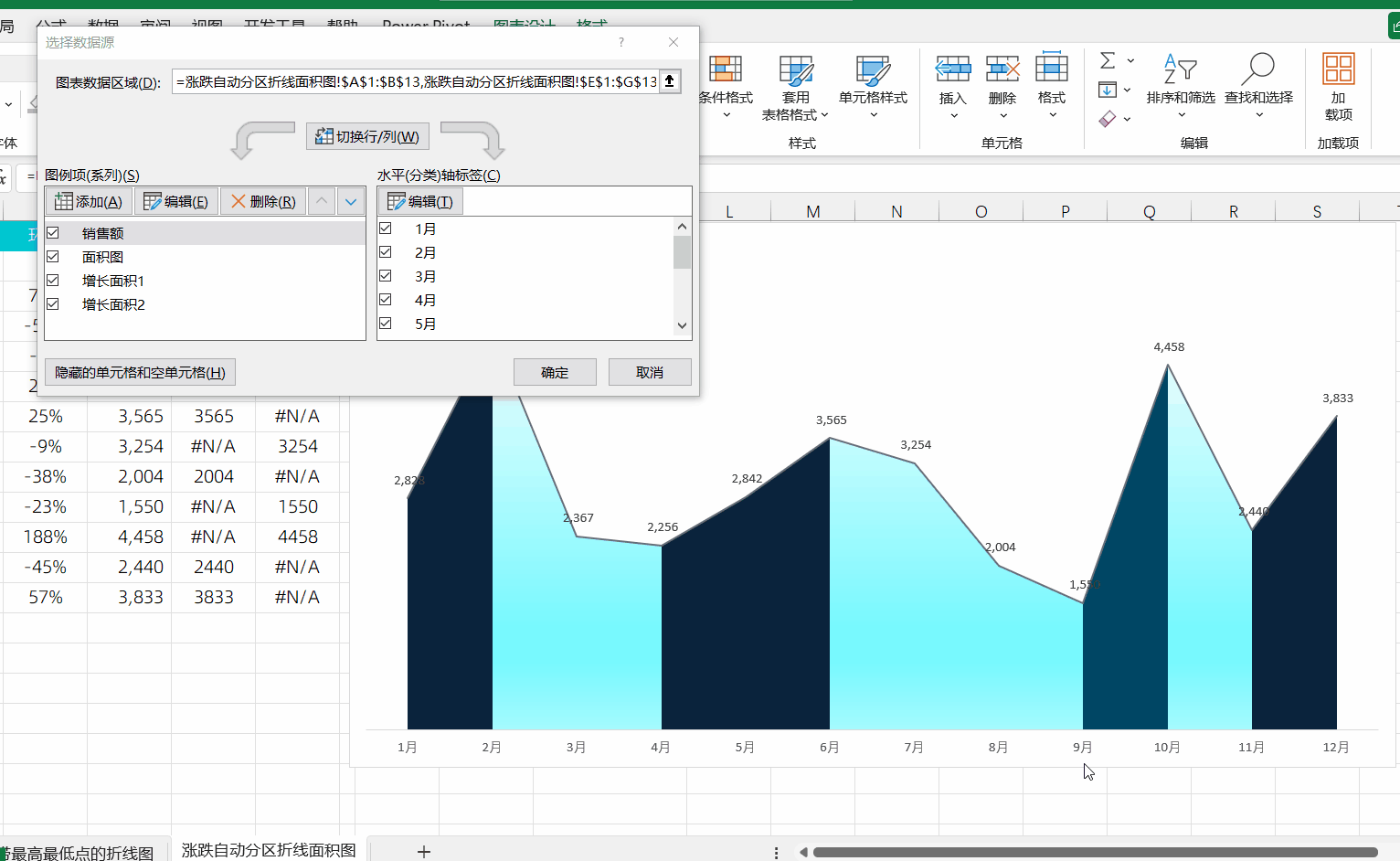This screenshot has width=1400, height=861.
Task: Open the cell Format (格式) menu
Action: (x=1052, y=87)
